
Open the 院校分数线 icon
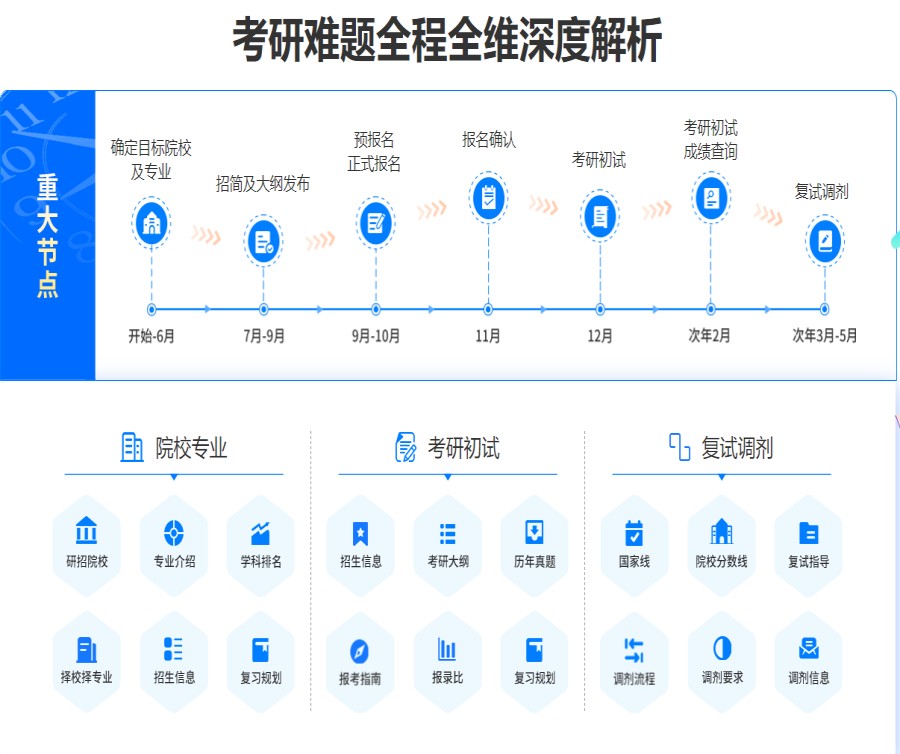[x=721, y=537]
